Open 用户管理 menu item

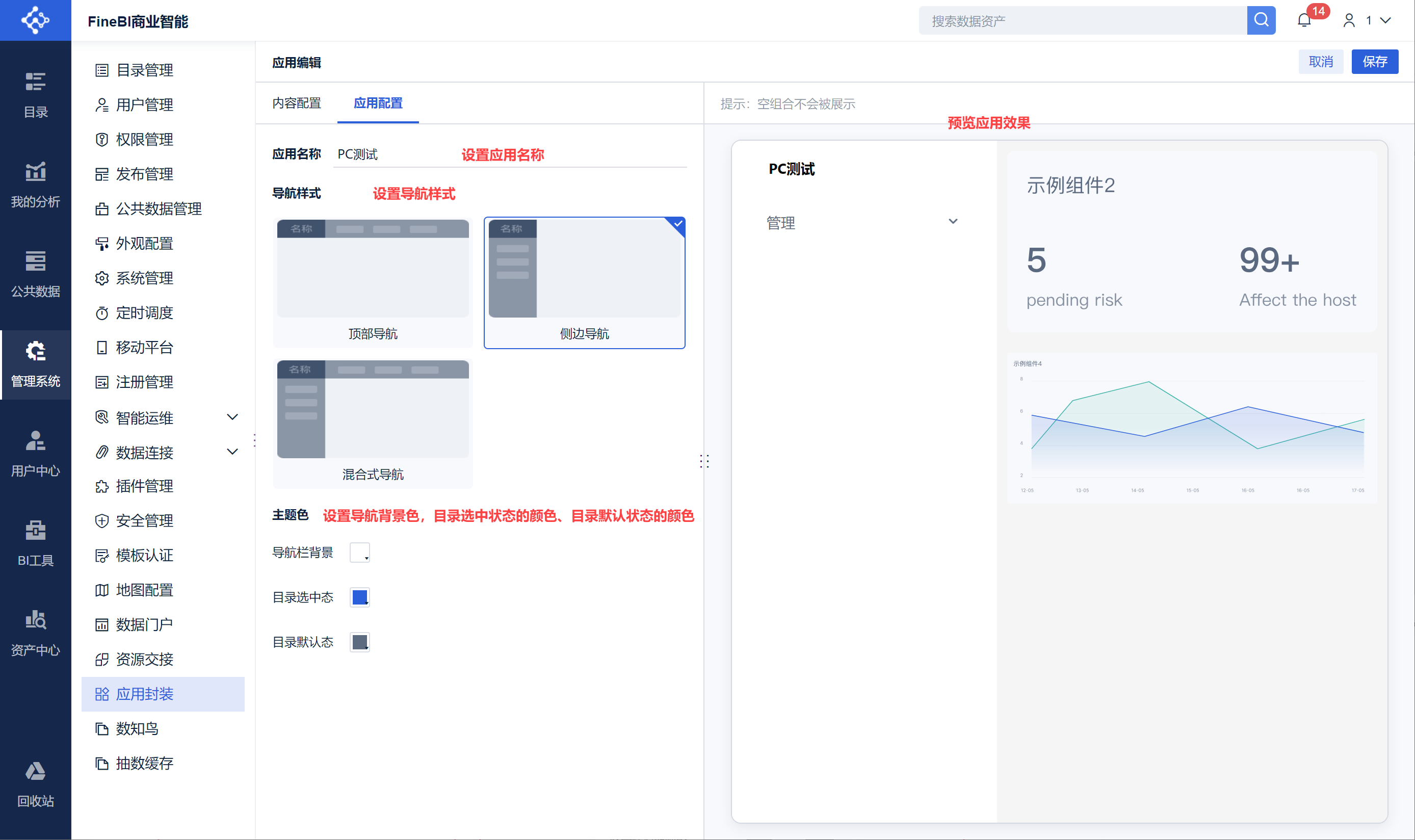coord(144,104)
